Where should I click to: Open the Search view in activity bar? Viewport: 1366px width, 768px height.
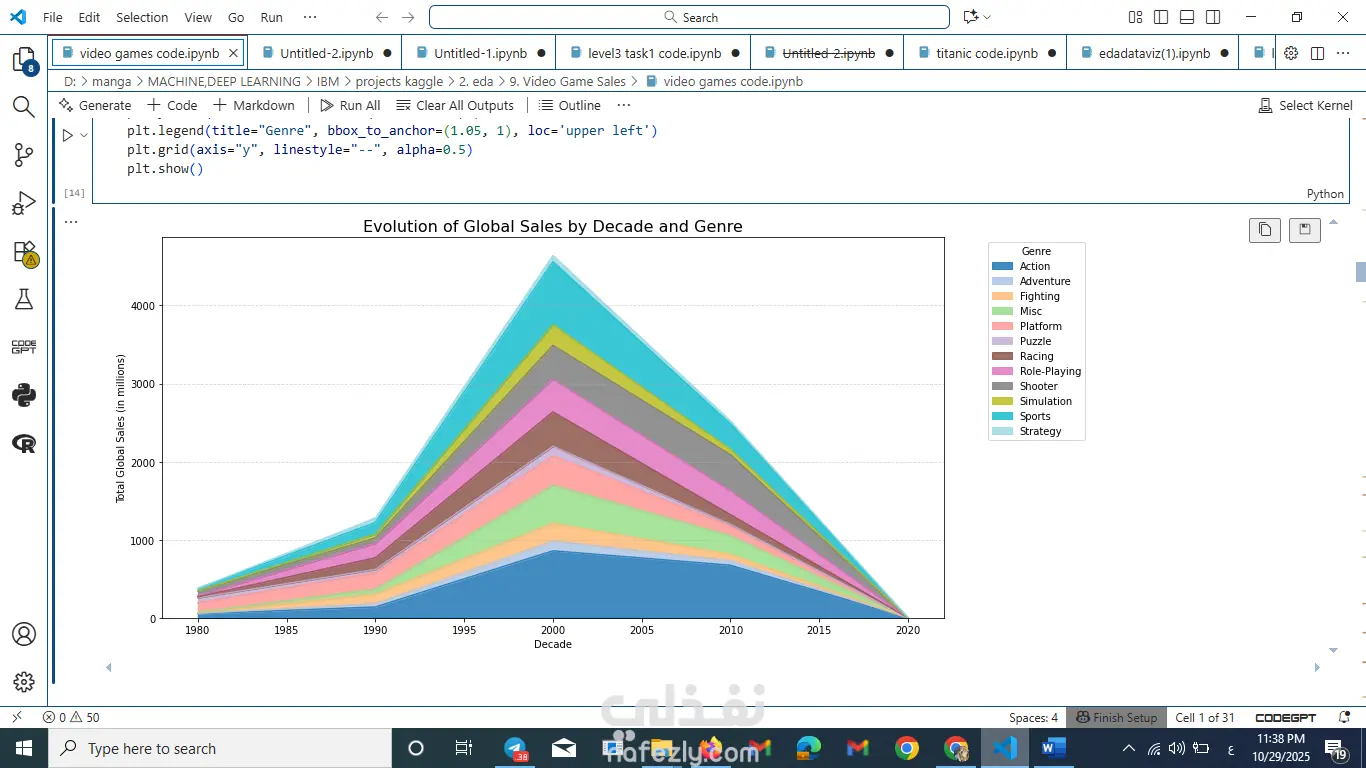(24, 107)
